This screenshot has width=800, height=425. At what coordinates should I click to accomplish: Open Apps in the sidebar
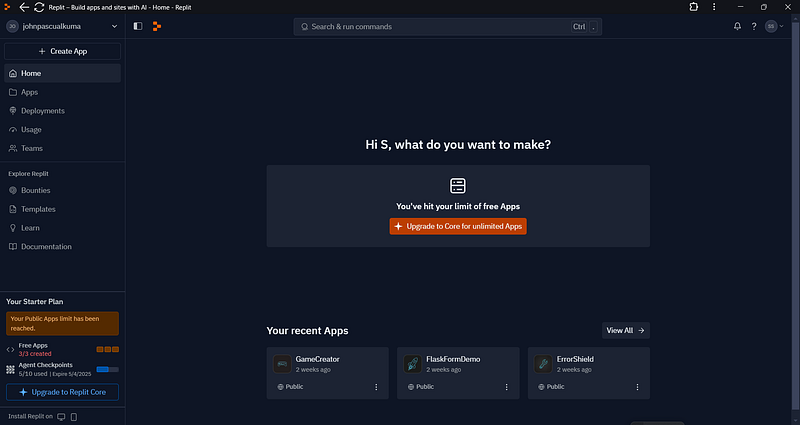pyautogui.click(x=62, y=92)
